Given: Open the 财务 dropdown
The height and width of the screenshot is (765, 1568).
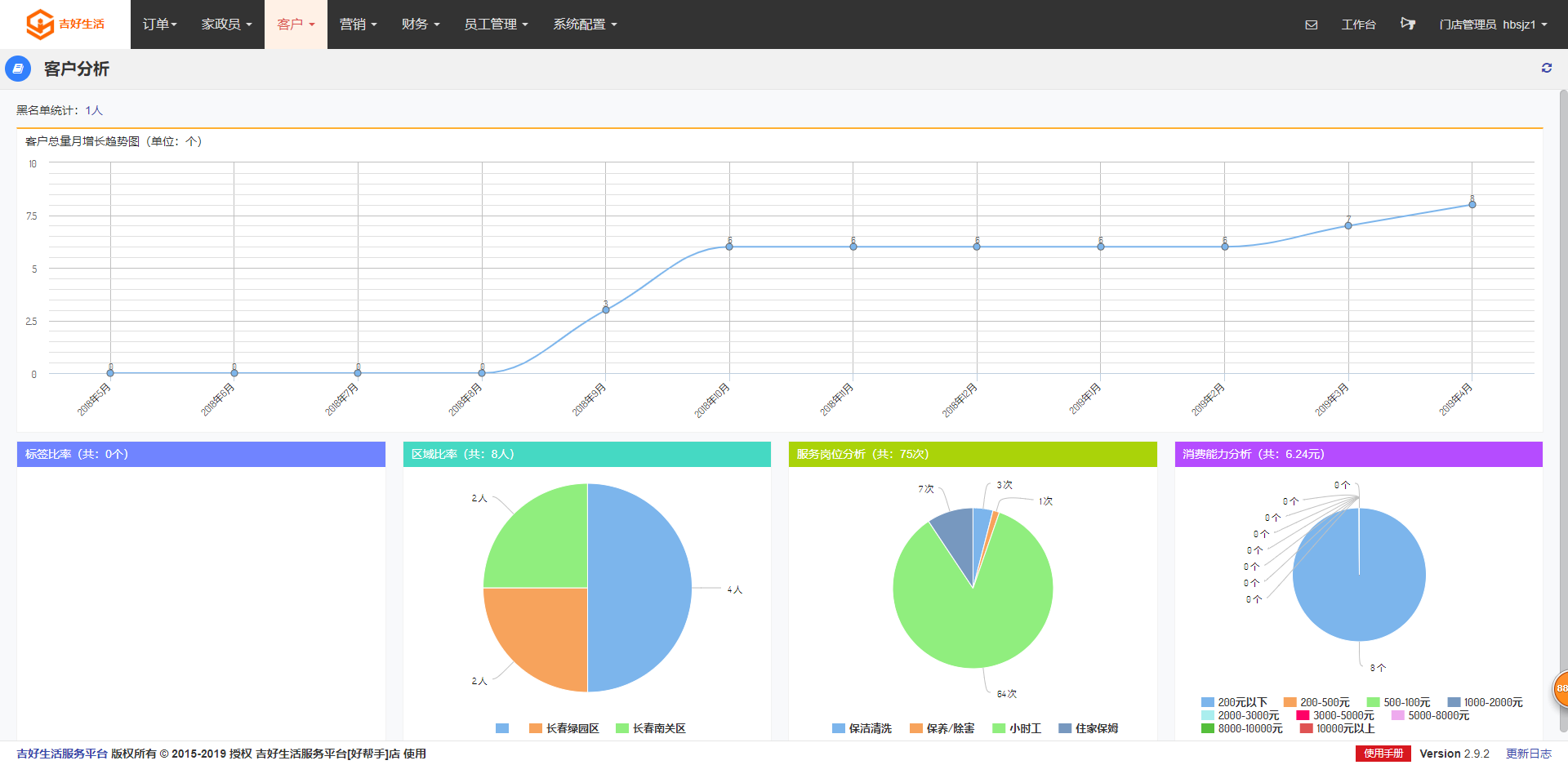Looking at the screenshot, I should [x=421, y=24].
